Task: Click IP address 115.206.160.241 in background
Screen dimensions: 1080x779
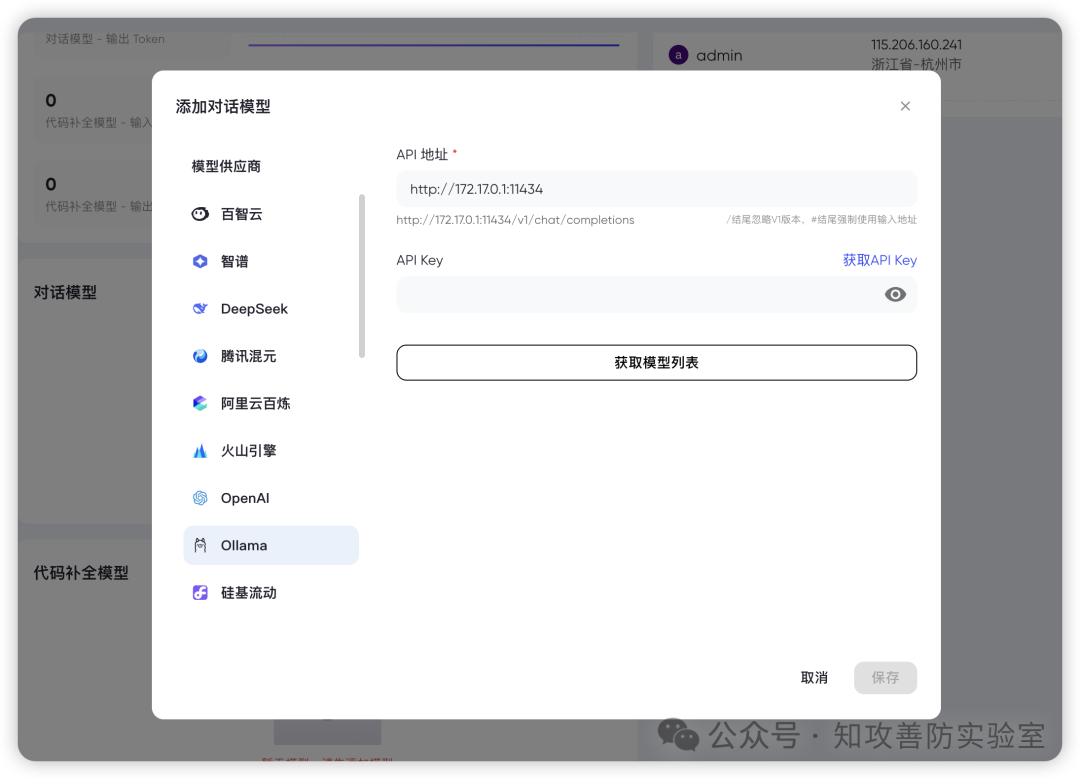Action: tap(916, 45)
